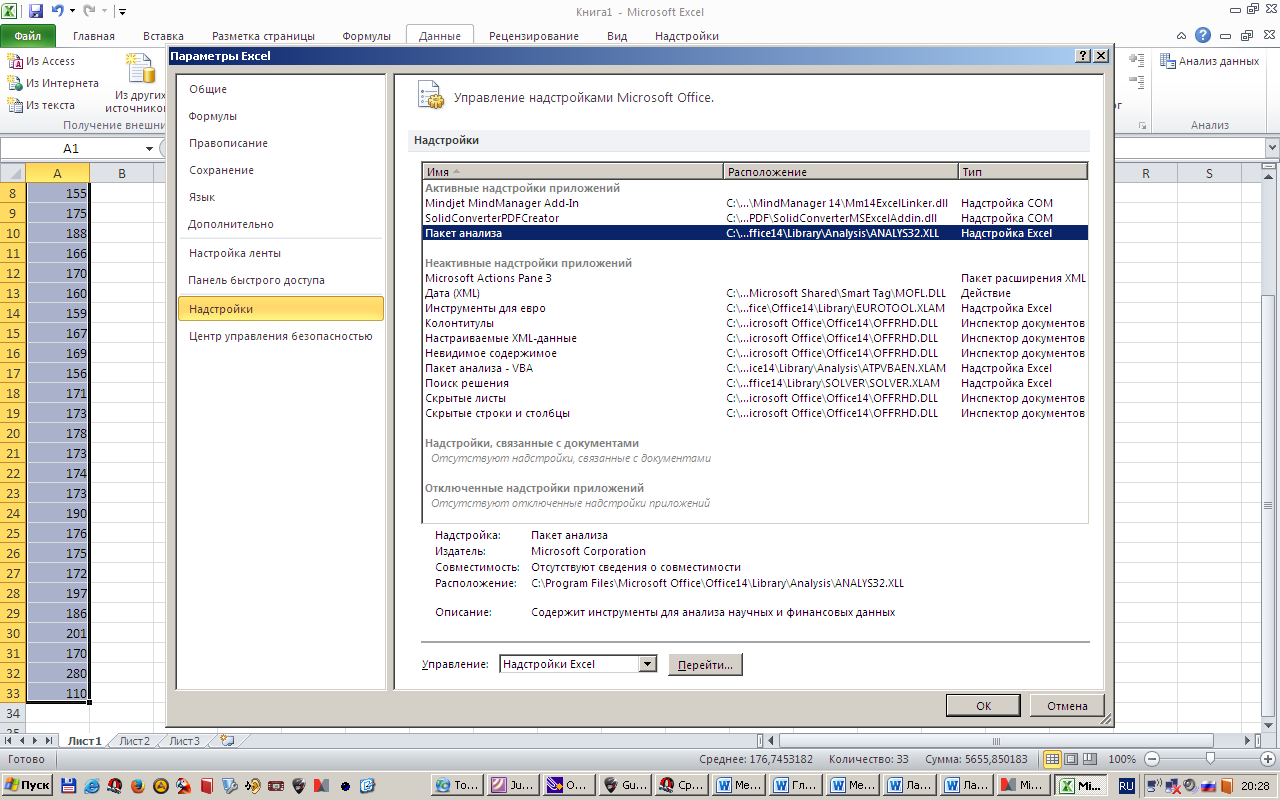Click the insert new sheet icon
Image resolution: width=1280 pixels, height=800 pixels.
227,741
